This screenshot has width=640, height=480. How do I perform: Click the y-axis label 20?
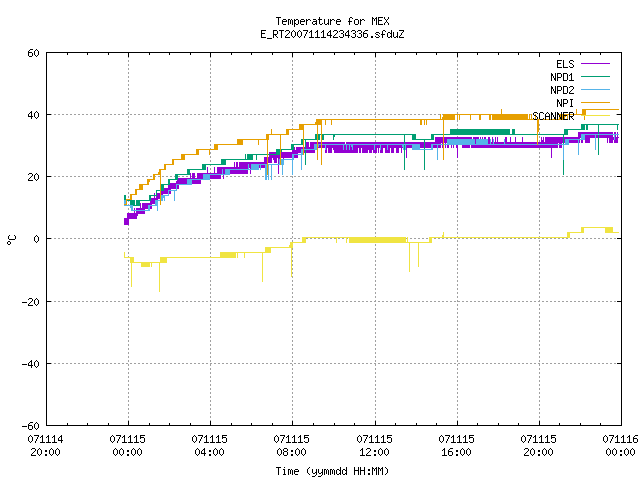(33, 178)
